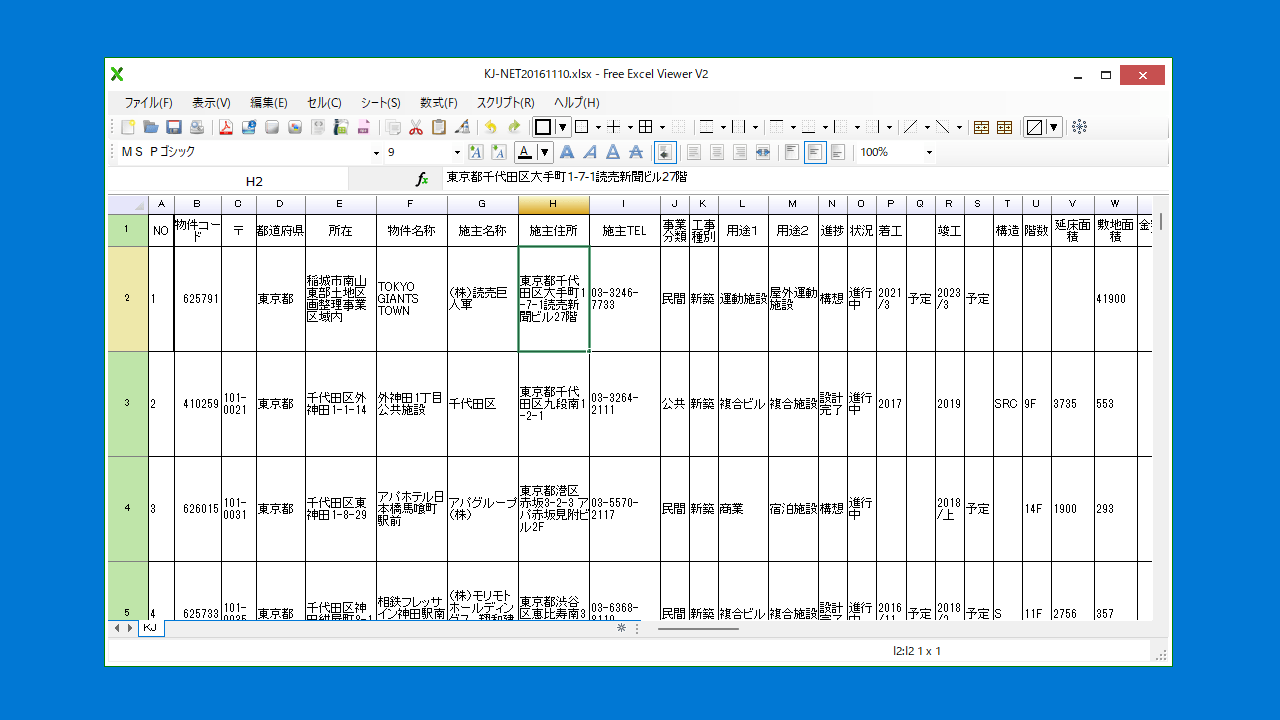Click the merge-across arrows alignment icon

[x=763, y=152]
